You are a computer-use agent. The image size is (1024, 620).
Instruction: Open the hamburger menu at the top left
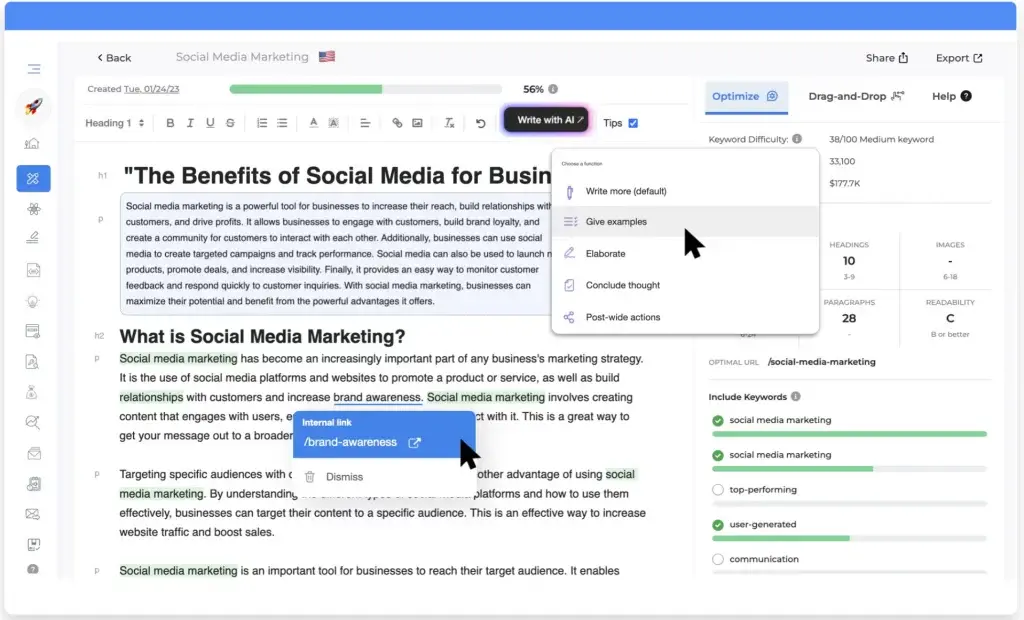(x=33, y=68)
